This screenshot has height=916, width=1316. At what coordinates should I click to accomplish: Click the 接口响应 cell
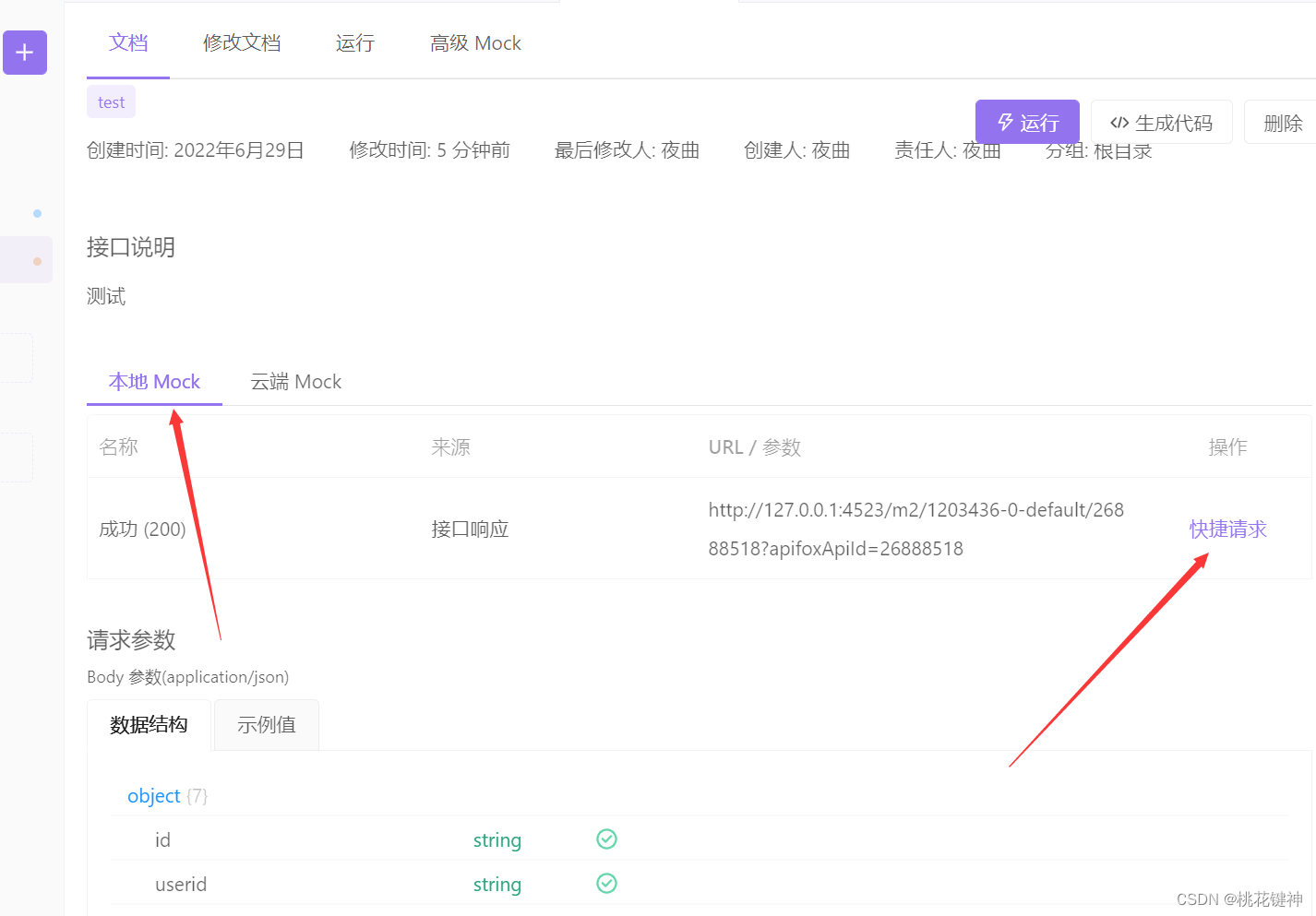tap(470, 529)
